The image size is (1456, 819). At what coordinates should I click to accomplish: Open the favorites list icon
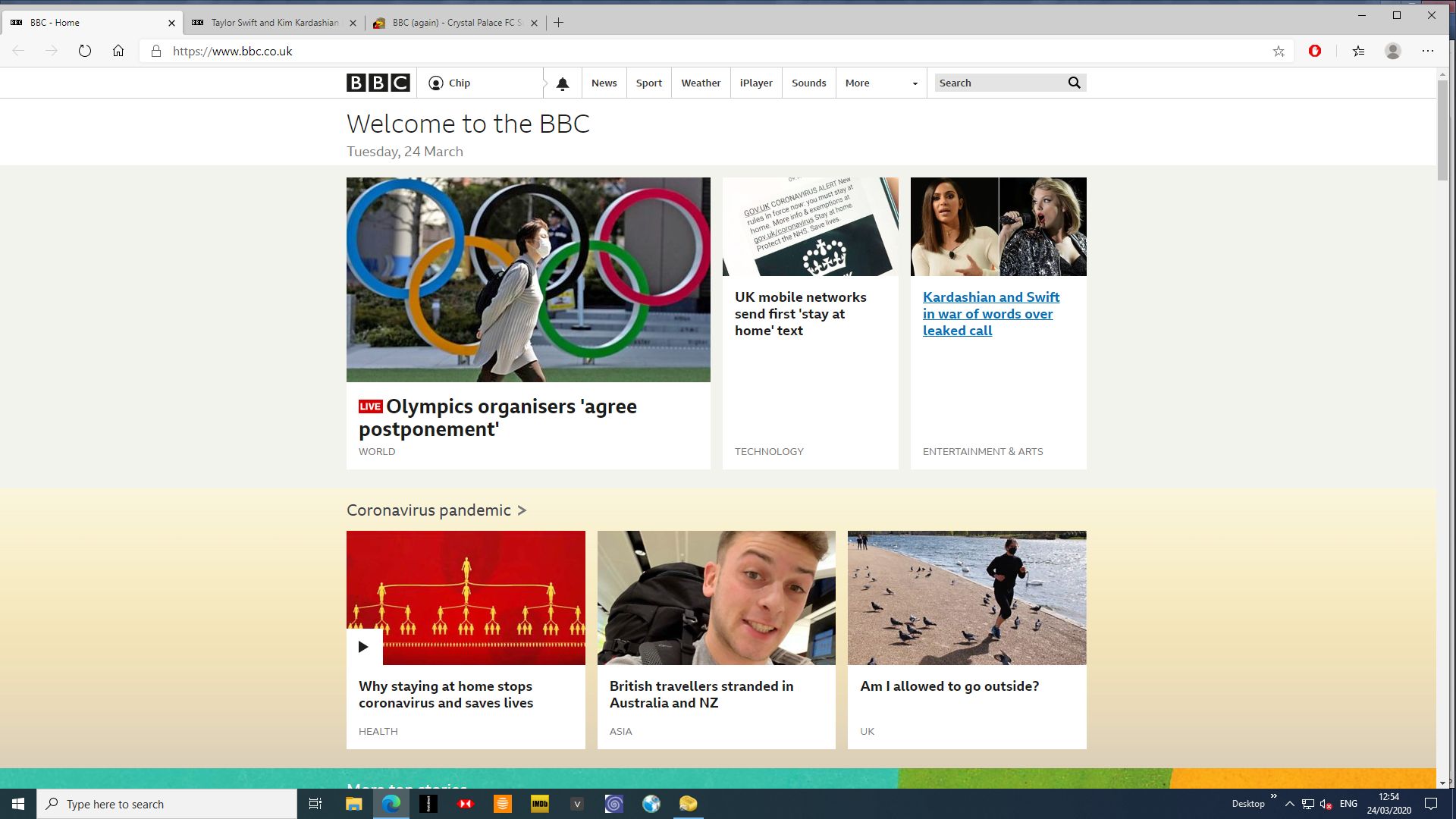tap(1358, 51)
